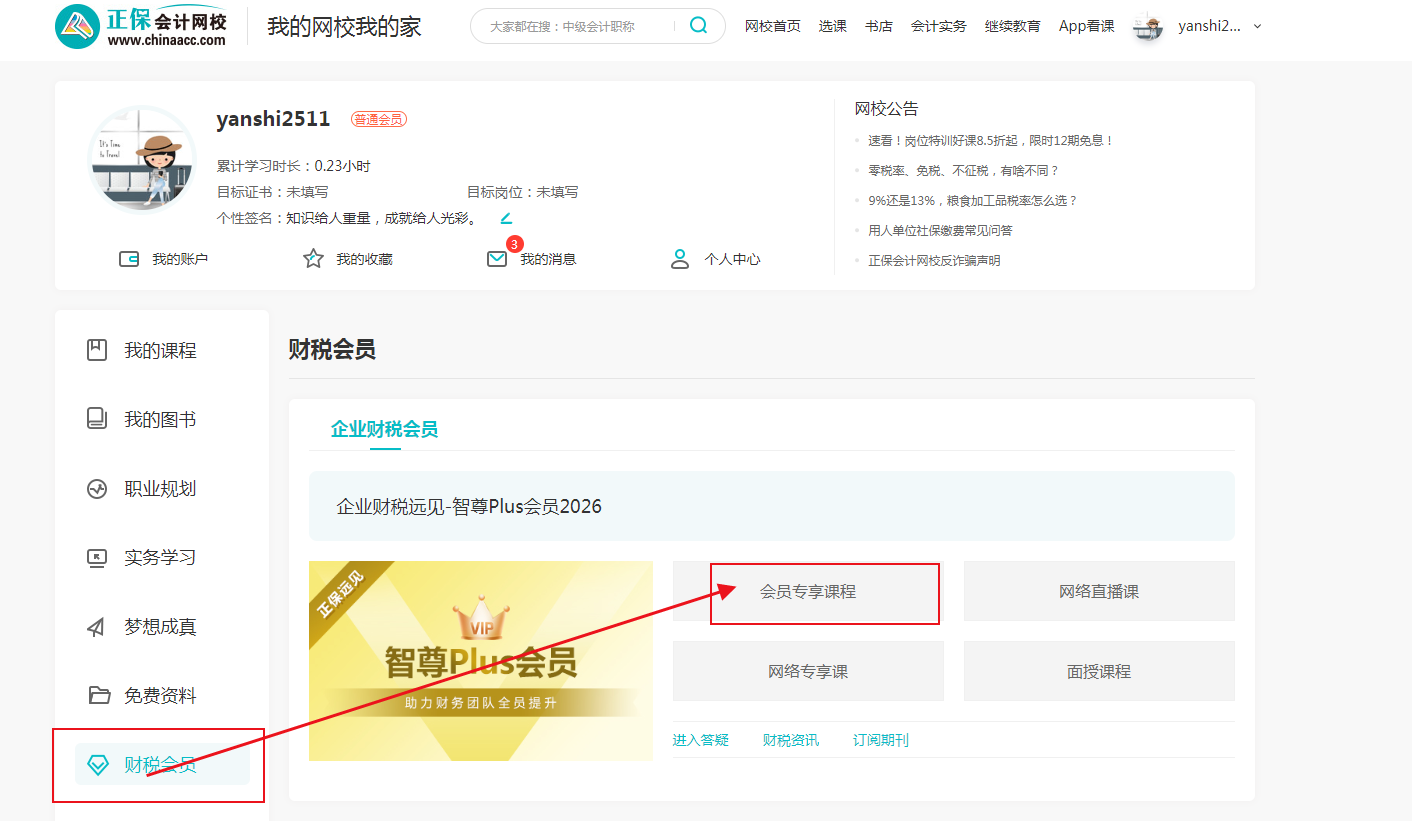Open announcement 正保会计网校反诈骗声明
The width and height of the screenshot is (1412, 821).
click(x=934, y=261)
